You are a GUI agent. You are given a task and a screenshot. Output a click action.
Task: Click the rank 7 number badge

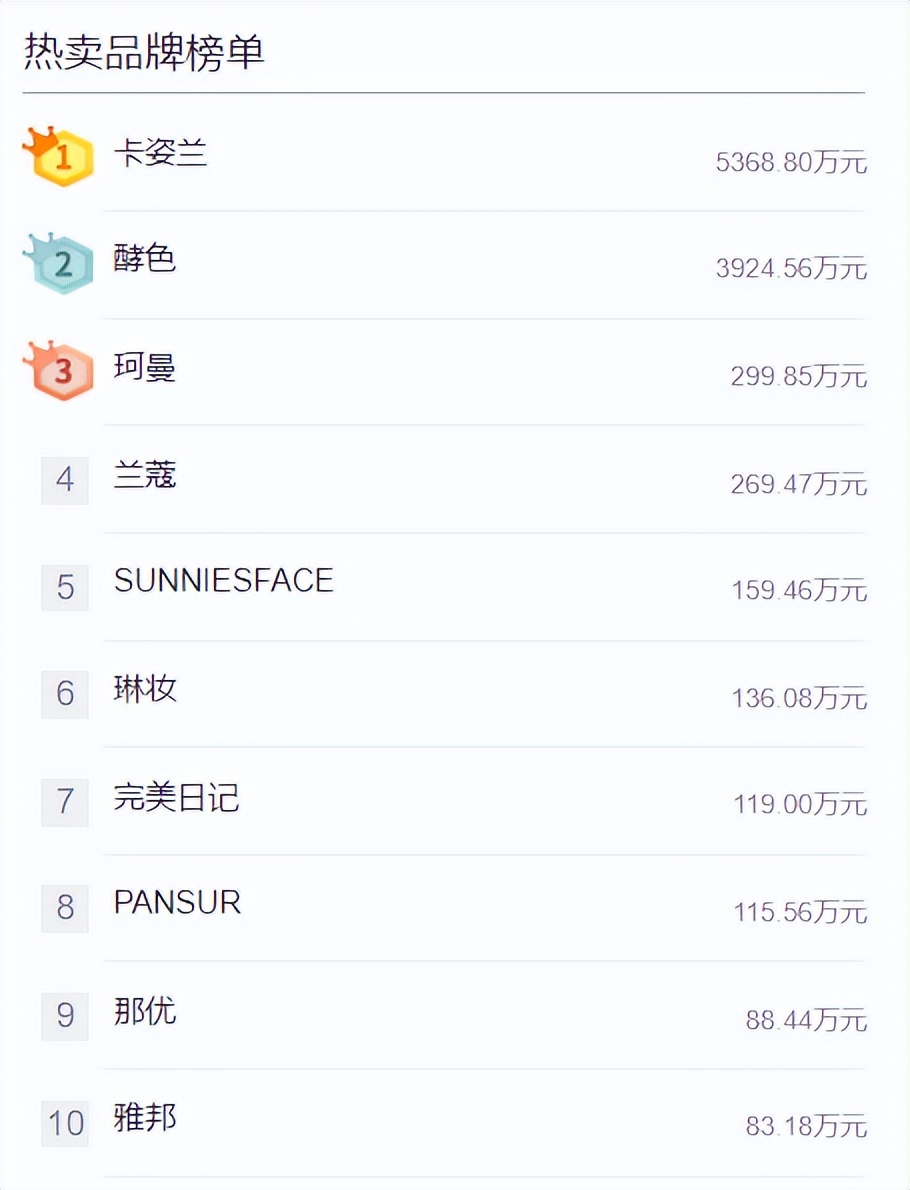click(x=64, y=803)
